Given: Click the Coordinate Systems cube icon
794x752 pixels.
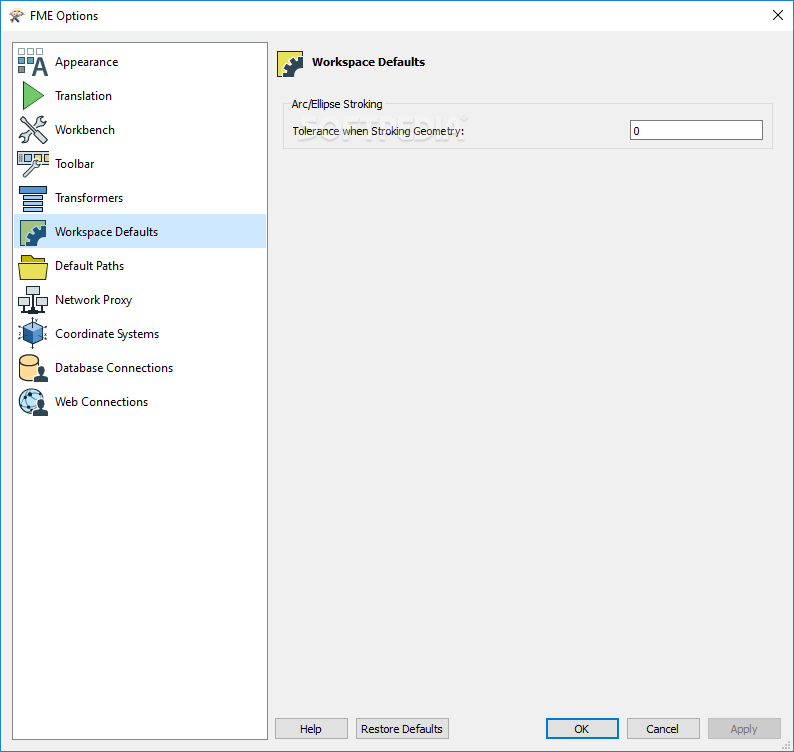Looking at the screenshot, I should [x=33, y=333].
